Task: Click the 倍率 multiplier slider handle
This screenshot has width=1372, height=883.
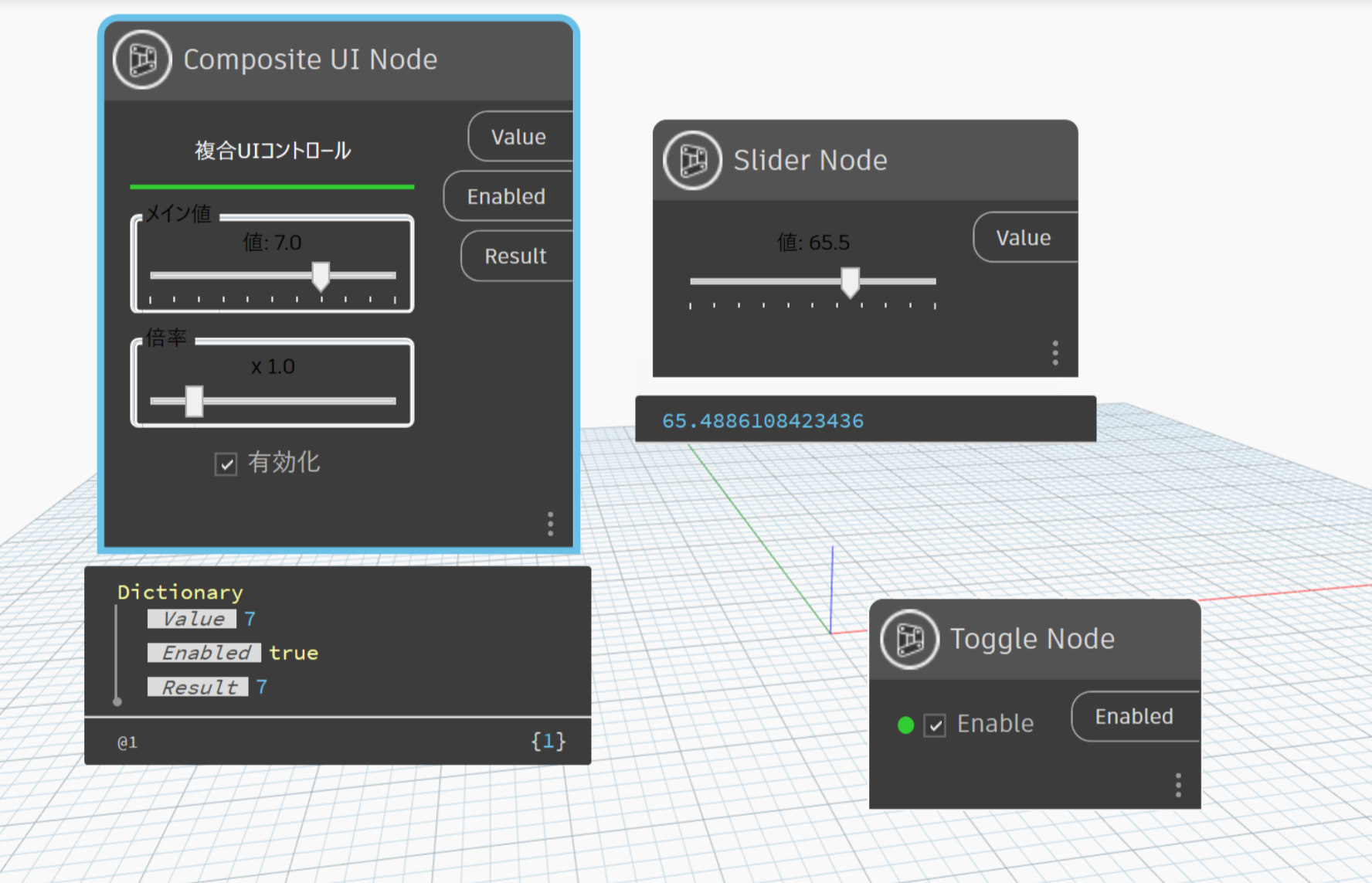Action: 194,401
